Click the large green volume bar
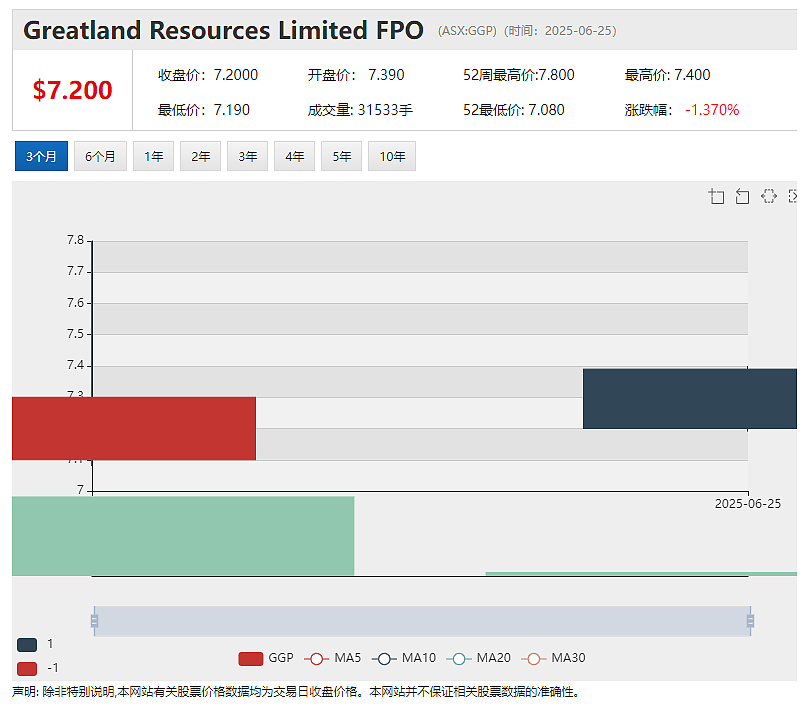The image size is (811, 710). pyautogui.click(x=183, y=536)
